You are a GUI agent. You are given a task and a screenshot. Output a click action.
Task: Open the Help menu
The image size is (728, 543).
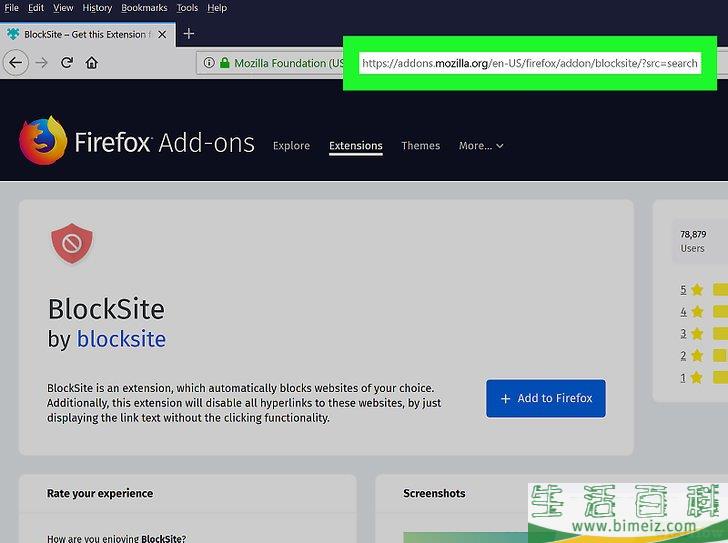(217, 8)
